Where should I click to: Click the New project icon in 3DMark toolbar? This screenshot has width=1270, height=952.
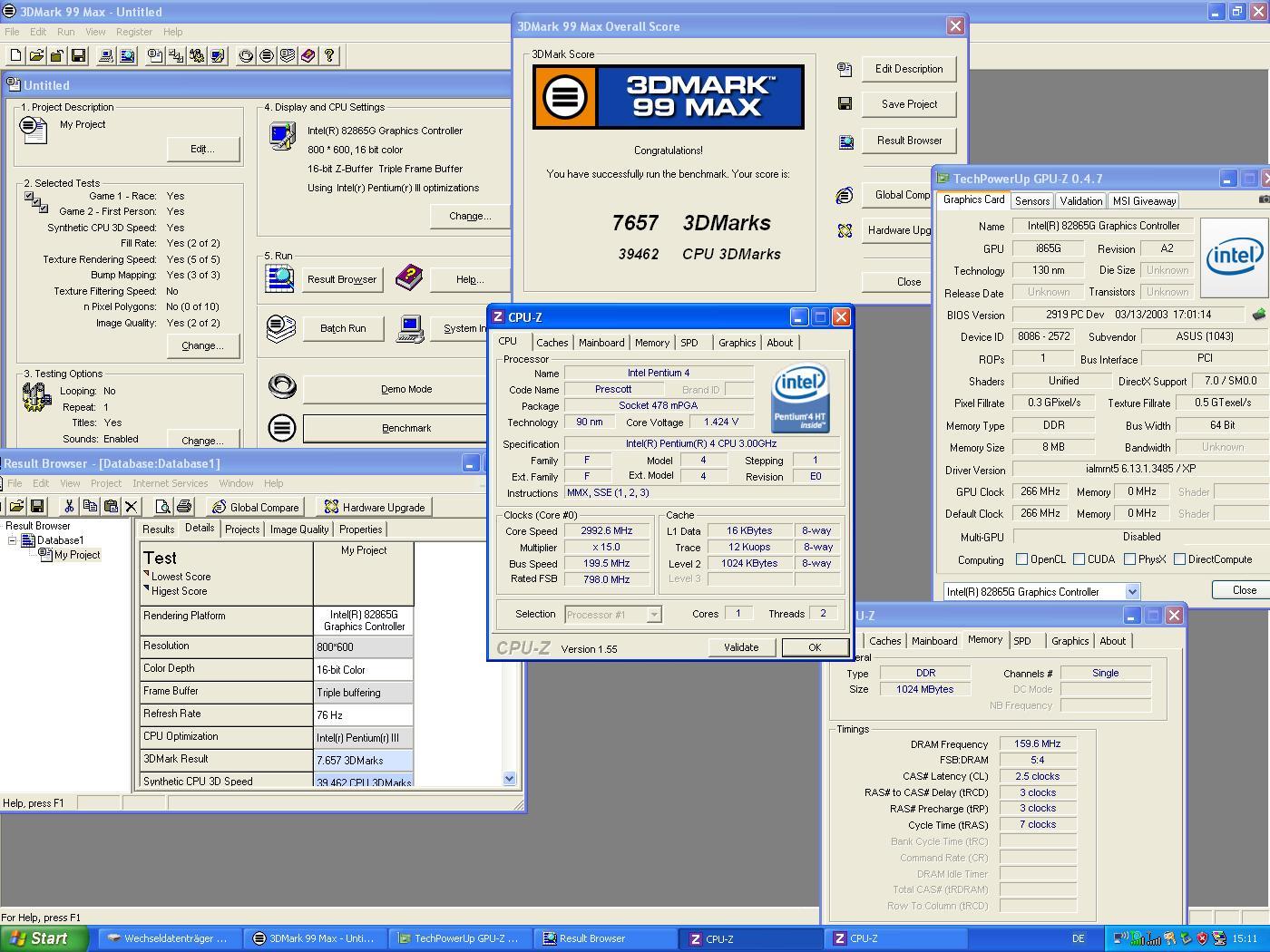pyautogui.click(x=15, y=56)
